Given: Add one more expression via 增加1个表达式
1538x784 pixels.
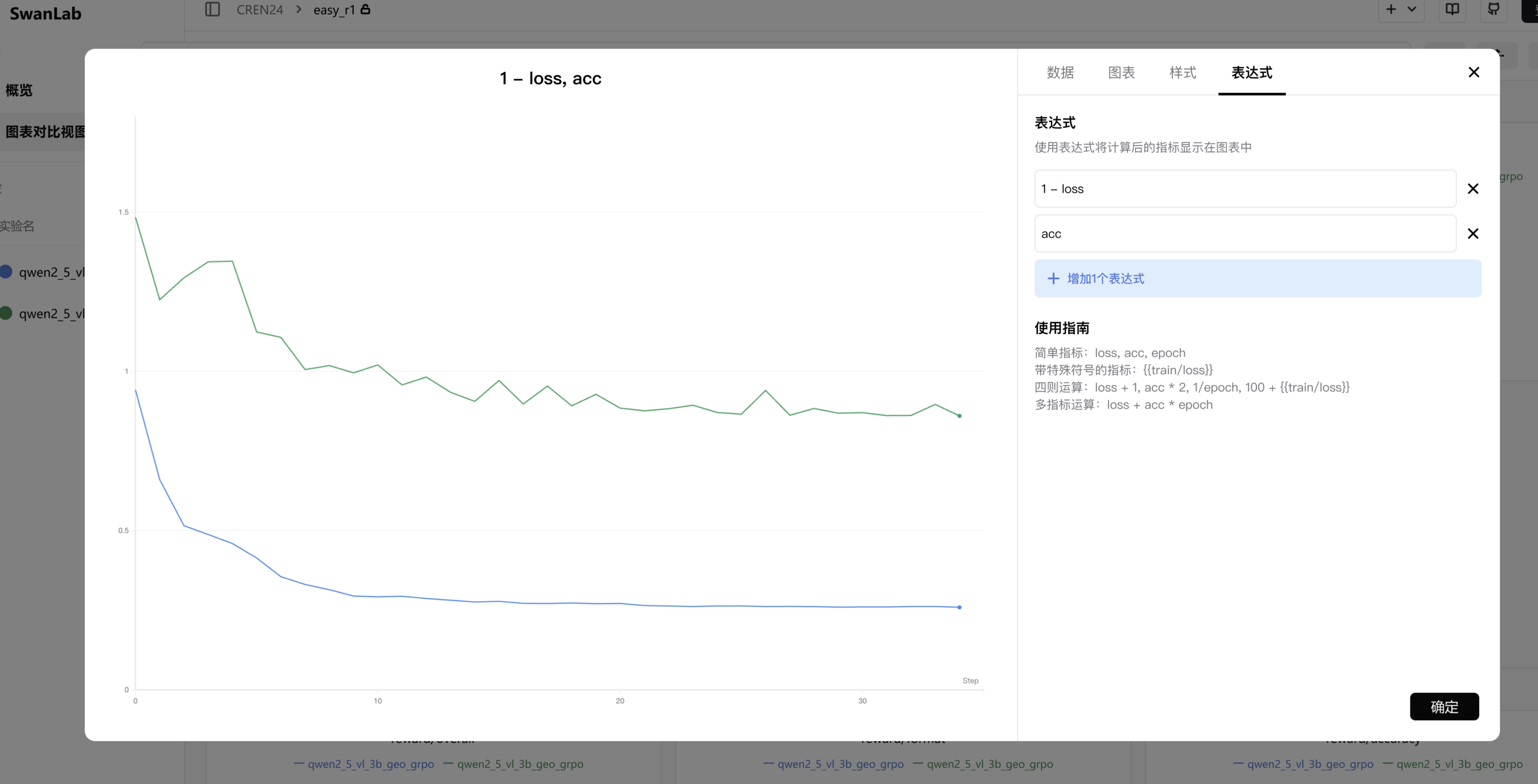Looking at the screenshot, I should coord(1257,278).
